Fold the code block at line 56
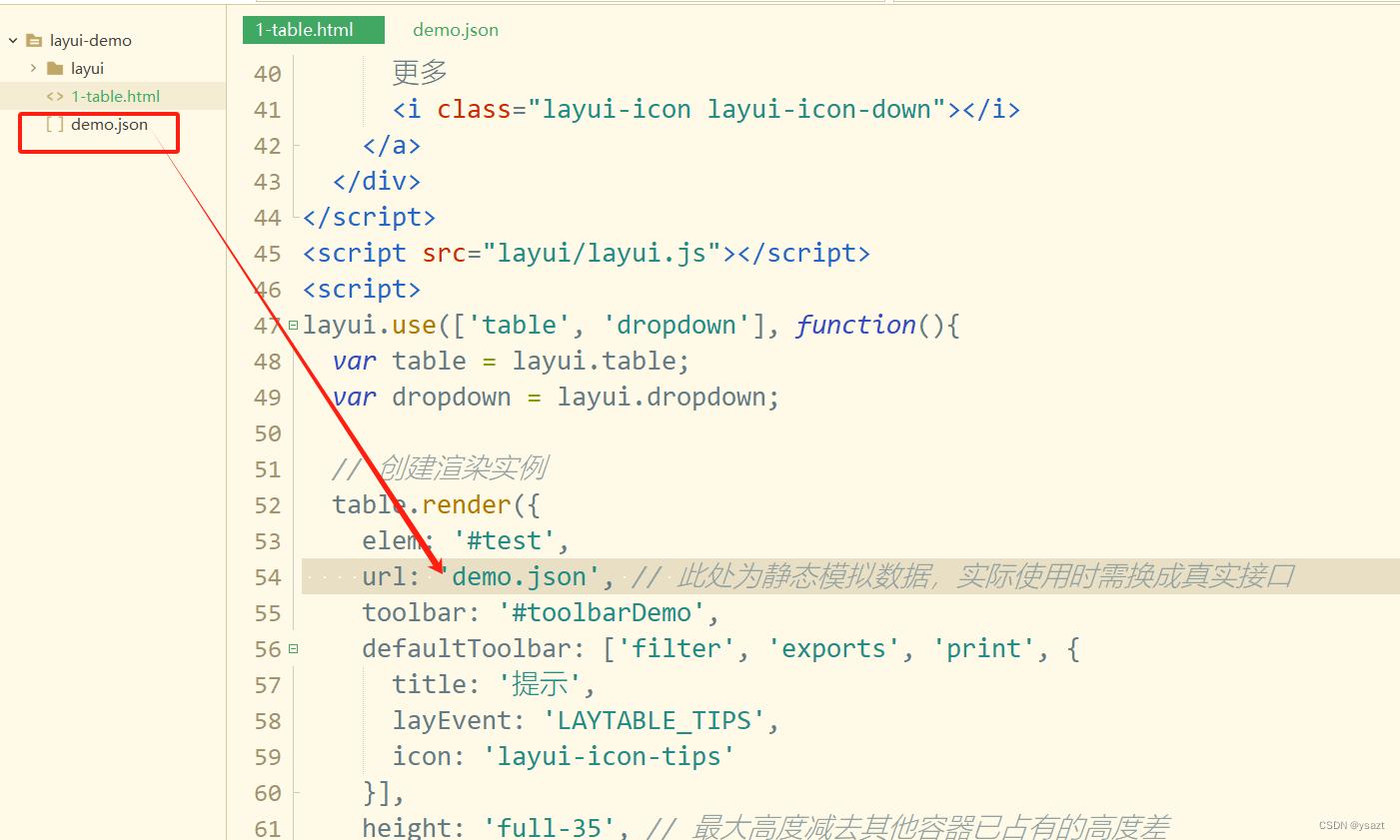The image size is (1400, 840). [293, 648]
